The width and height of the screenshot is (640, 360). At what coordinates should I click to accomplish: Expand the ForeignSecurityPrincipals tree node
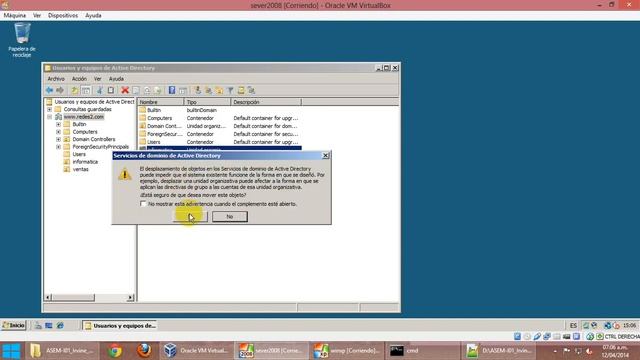click(58, 147)
